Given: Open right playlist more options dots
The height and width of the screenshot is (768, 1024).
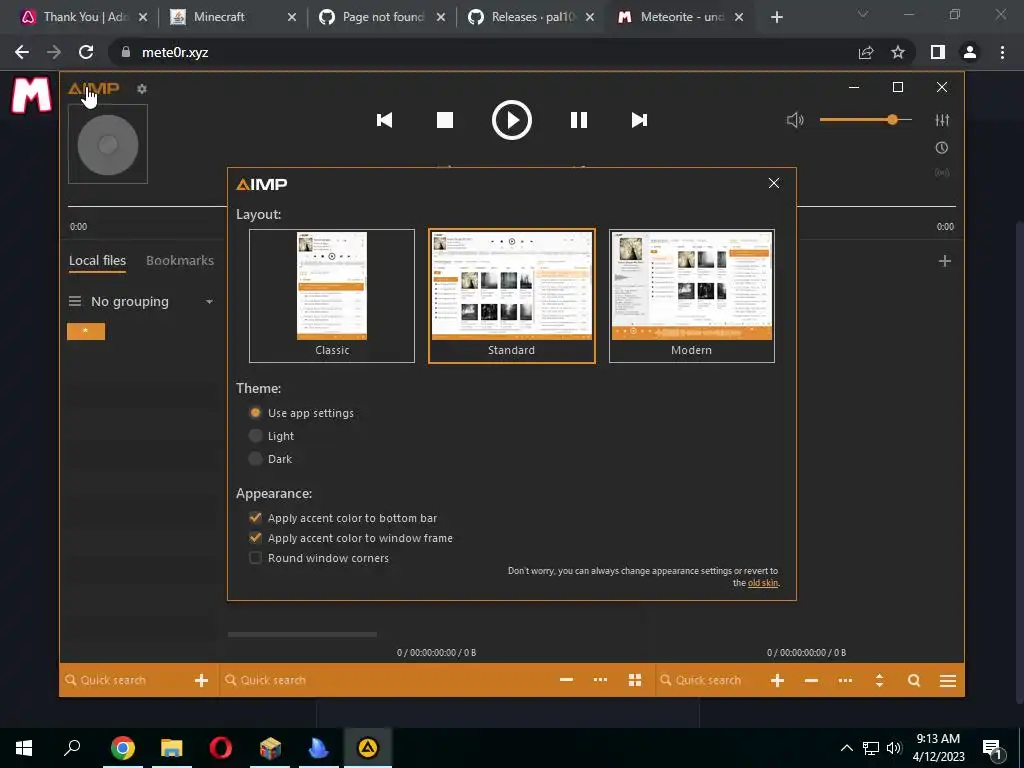Looking at the screenshot, I should (845, 680).
